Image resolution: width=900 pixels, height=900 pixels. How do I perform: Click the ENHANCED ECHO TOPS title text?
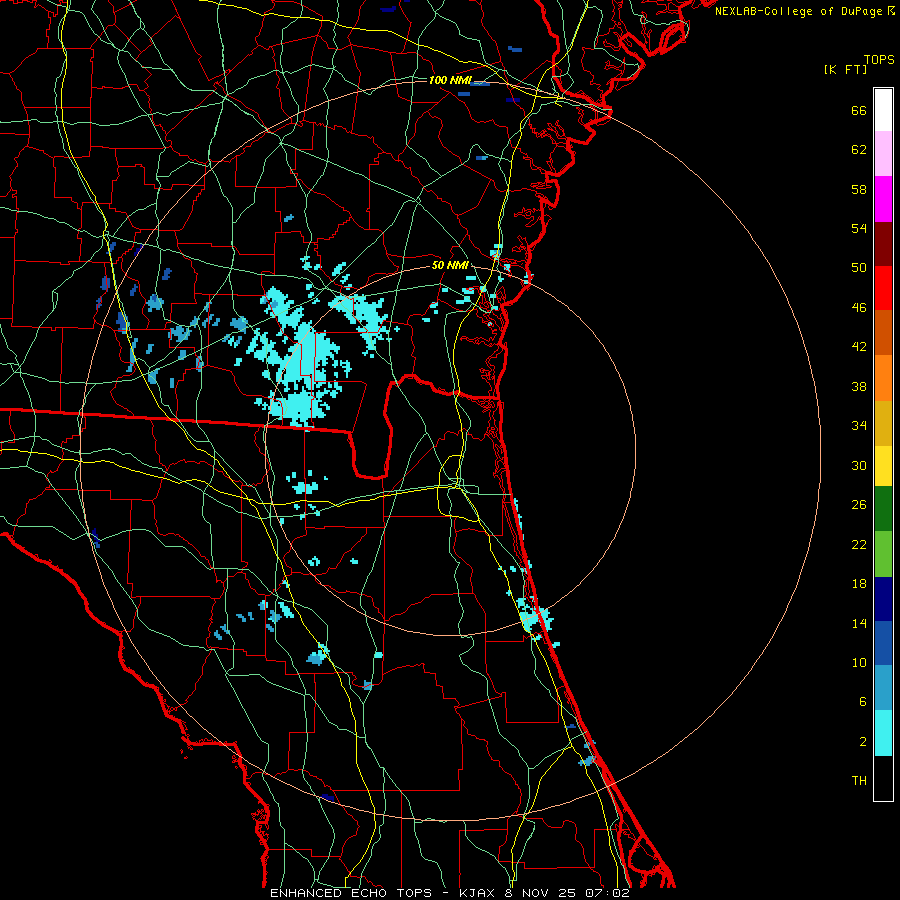pyautogui.click(x=351, y=893)
